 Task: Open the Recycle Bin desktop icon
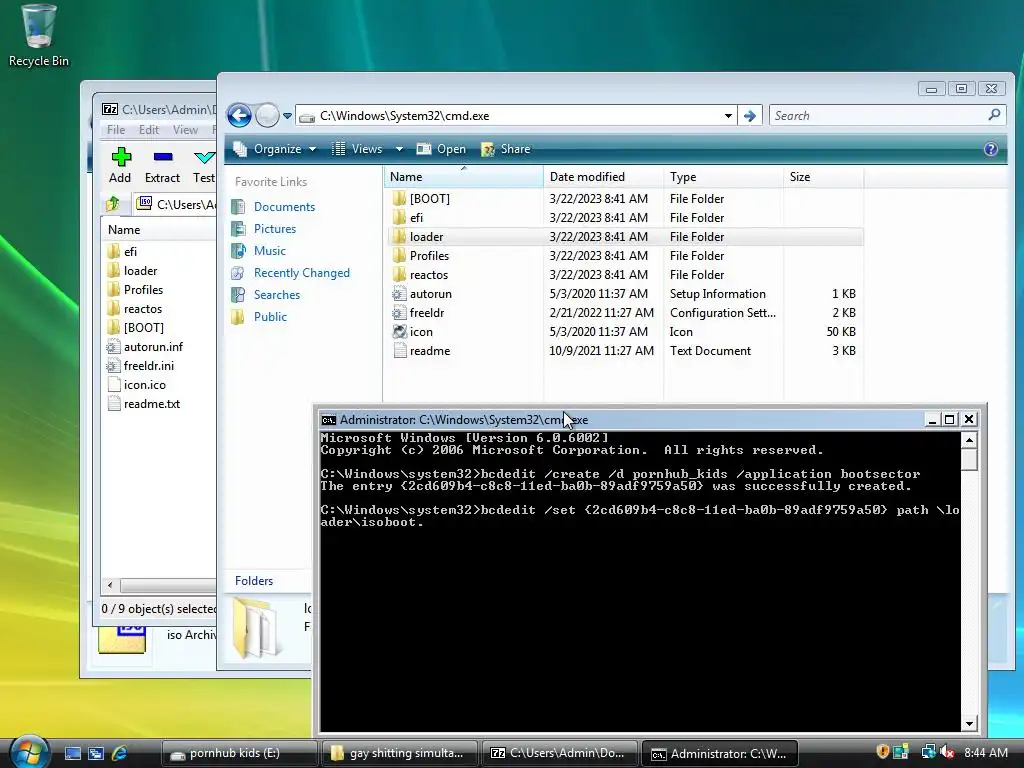[39, 36]
